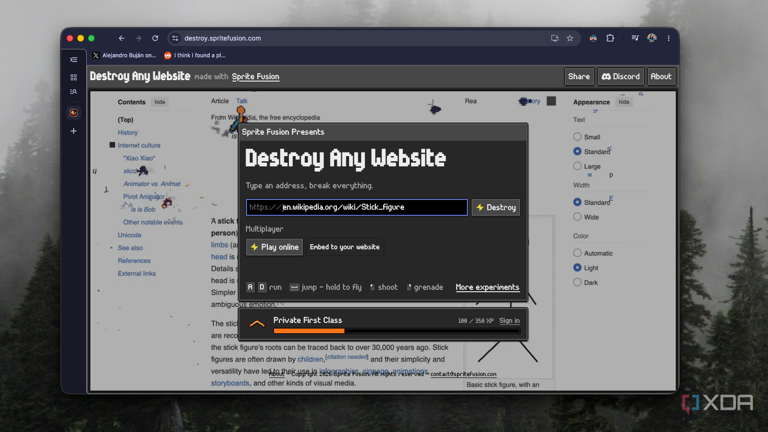Click the Destroy button
The image size is (768, 432).
tap(496, 207)
